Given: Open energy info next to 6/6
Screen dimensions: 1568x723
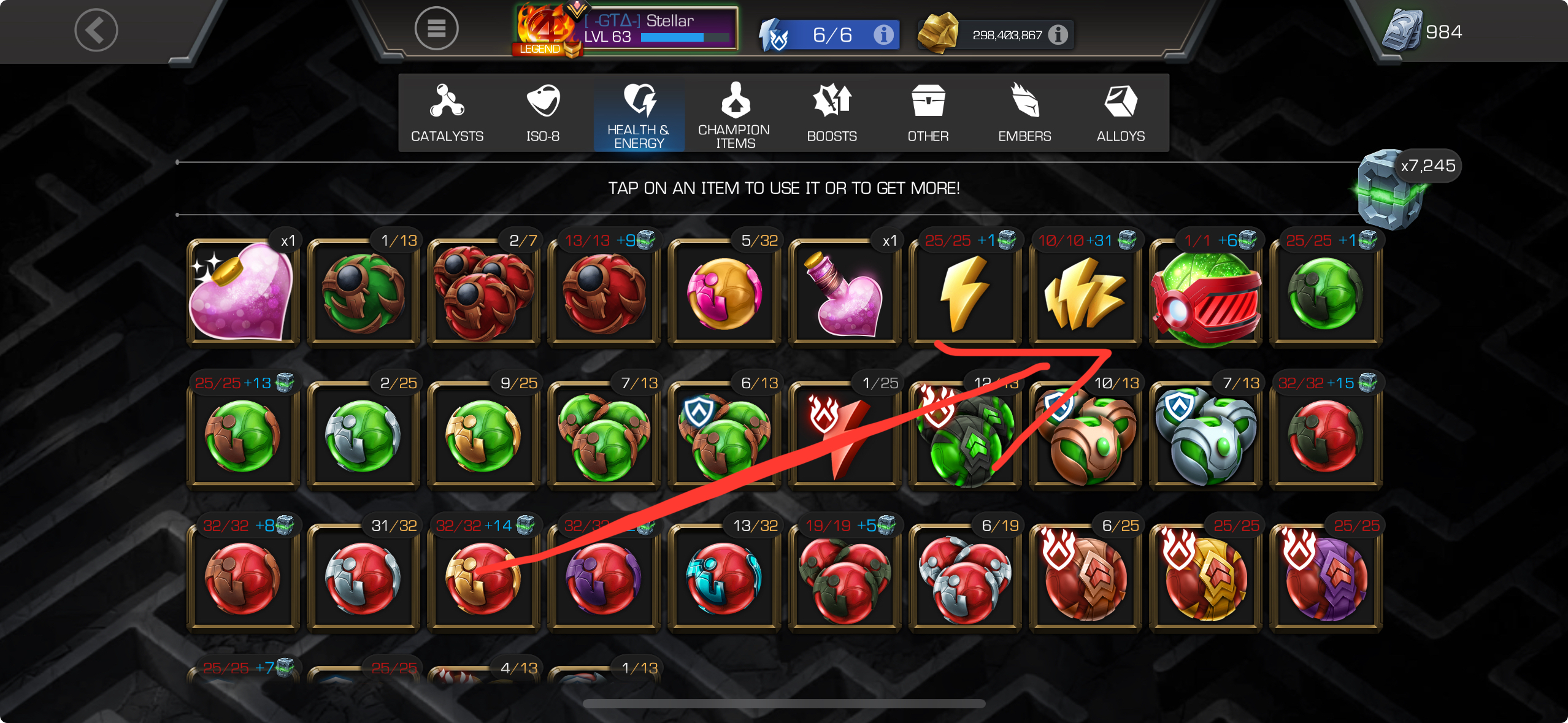Looking at the screenshot, I should pyautogui.click(x=883, y=34).
